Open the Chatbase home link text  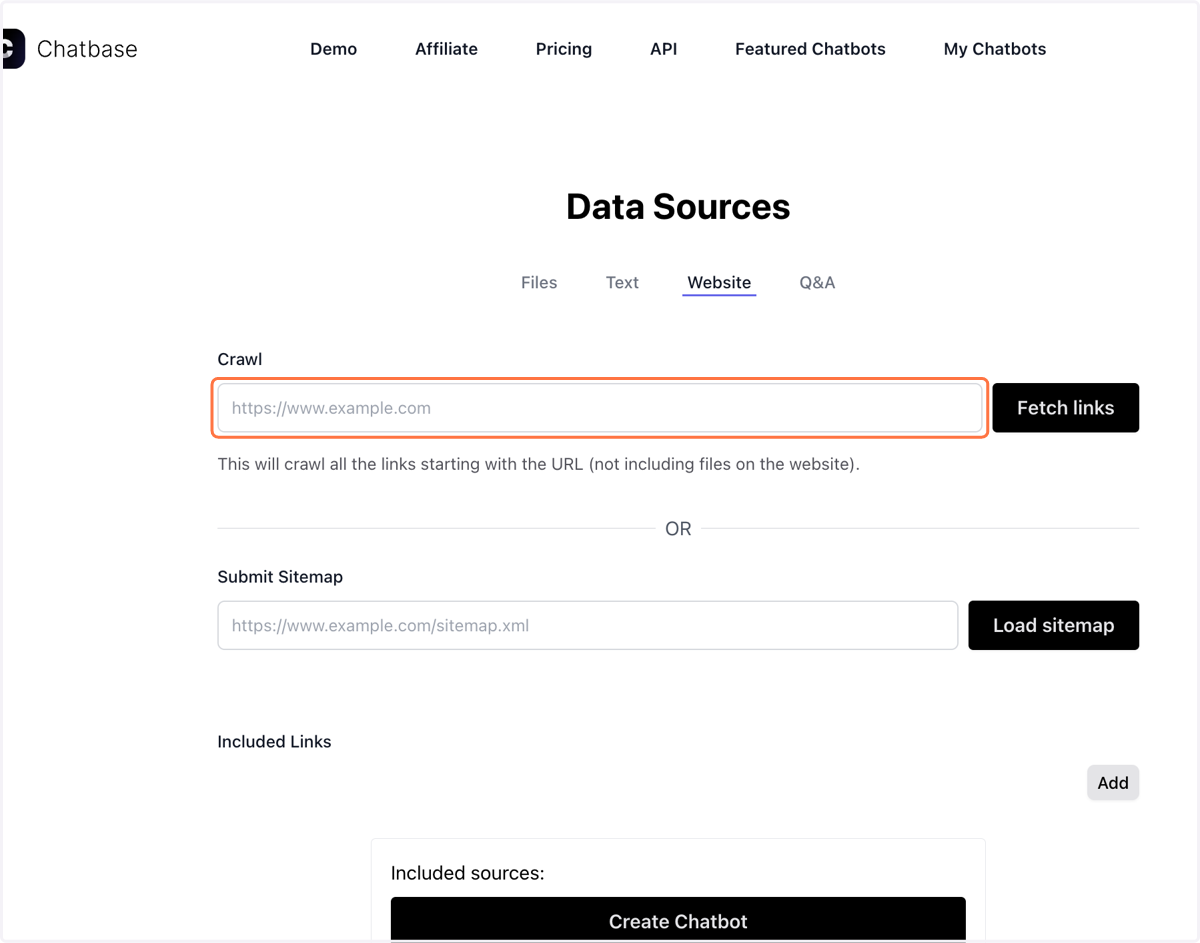[x=87, y=49]
